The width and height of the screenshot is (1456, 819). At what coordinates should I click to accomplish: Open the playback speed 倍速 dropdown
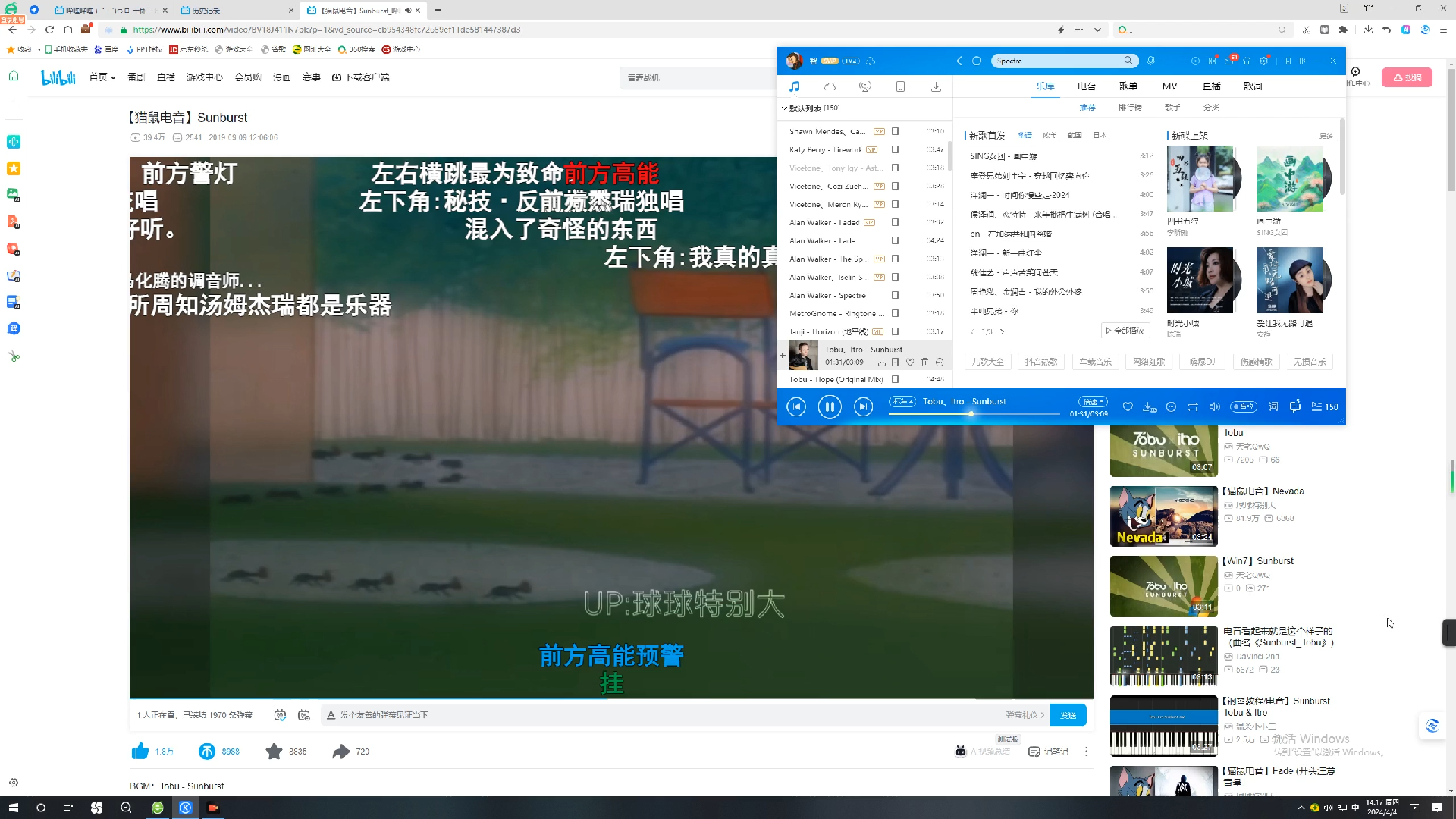click(1093, 401)
